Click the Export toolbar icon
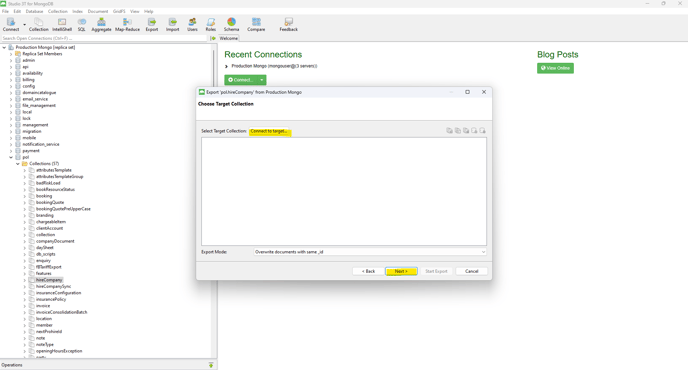688x370 pixels. (x=152, y=25)
